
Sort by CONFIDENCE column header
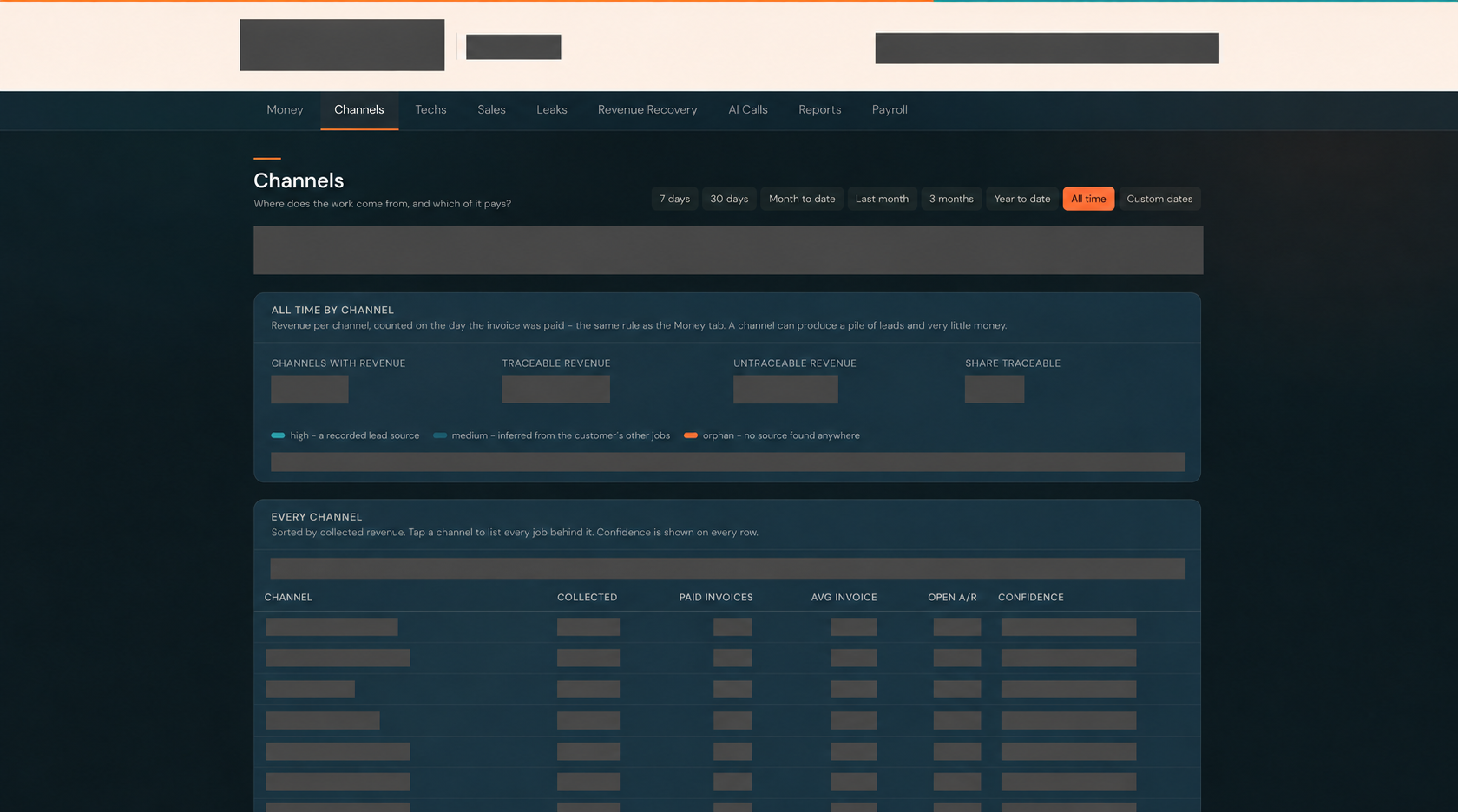pos(1031,598)
